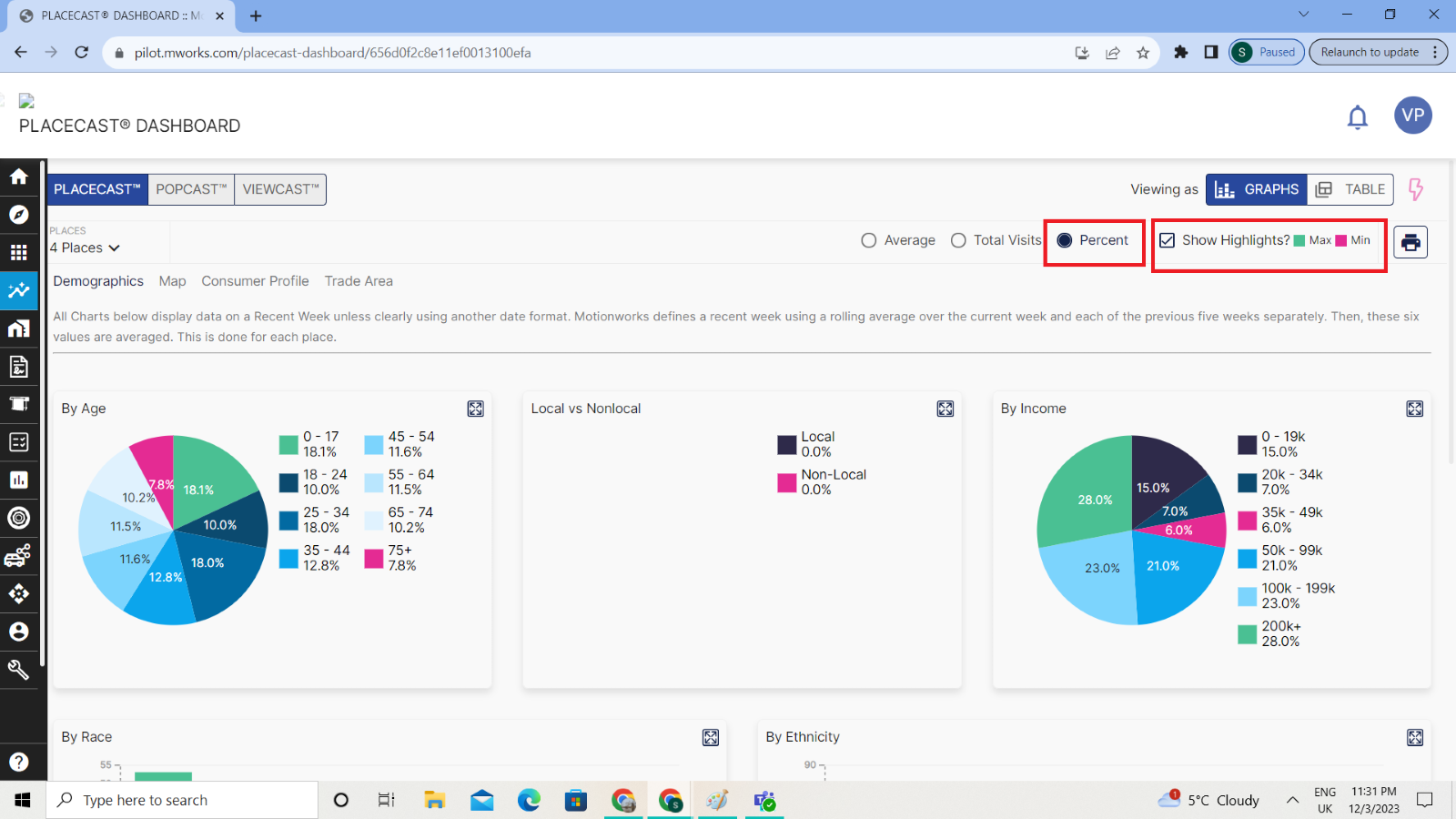Viewport: 1456px width, 819px height.
Task: Expand the By Age chart fullscreen
Action: click(476, 409)
